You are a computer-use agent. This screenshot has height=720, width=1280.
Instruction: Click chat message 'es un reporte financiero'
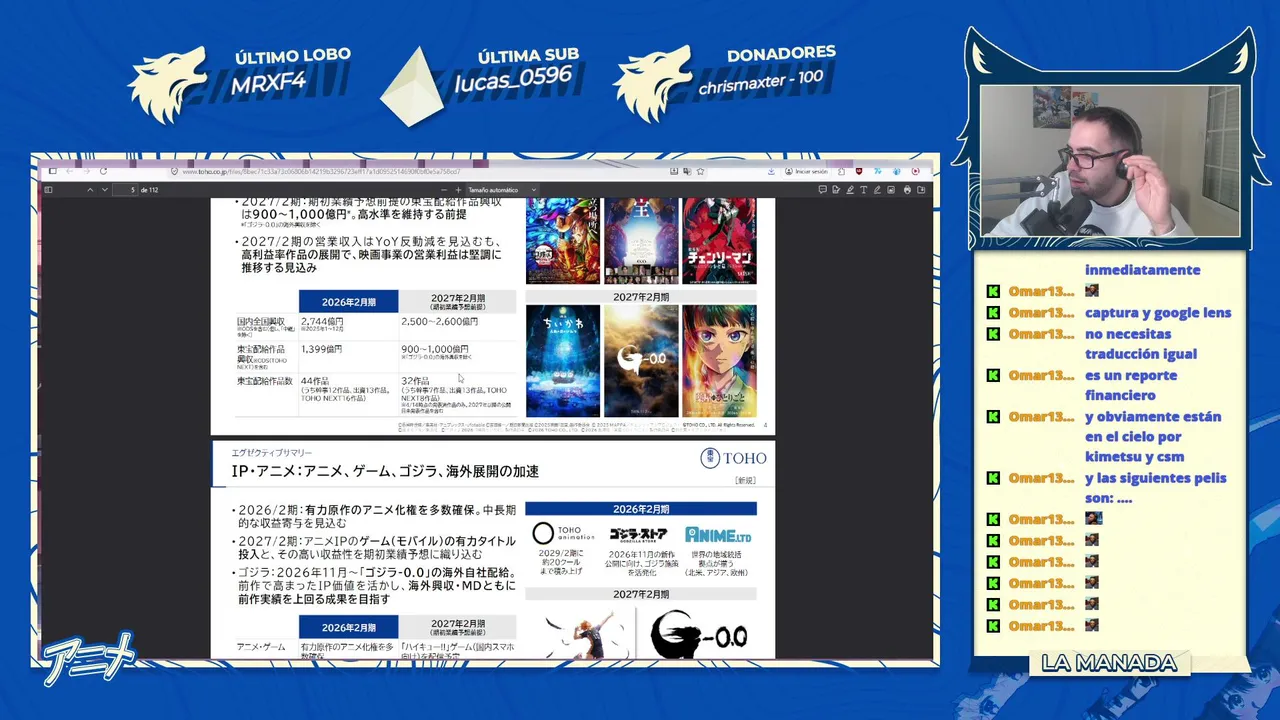[x=1131, y=385]
